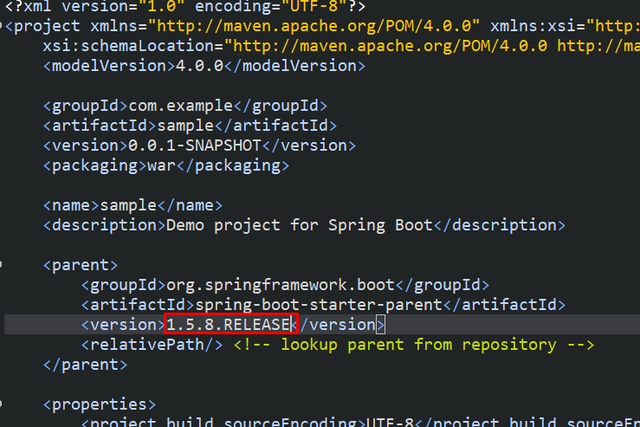Collapse the parent element fold marker
640x427 pixels.
point(3,265)
